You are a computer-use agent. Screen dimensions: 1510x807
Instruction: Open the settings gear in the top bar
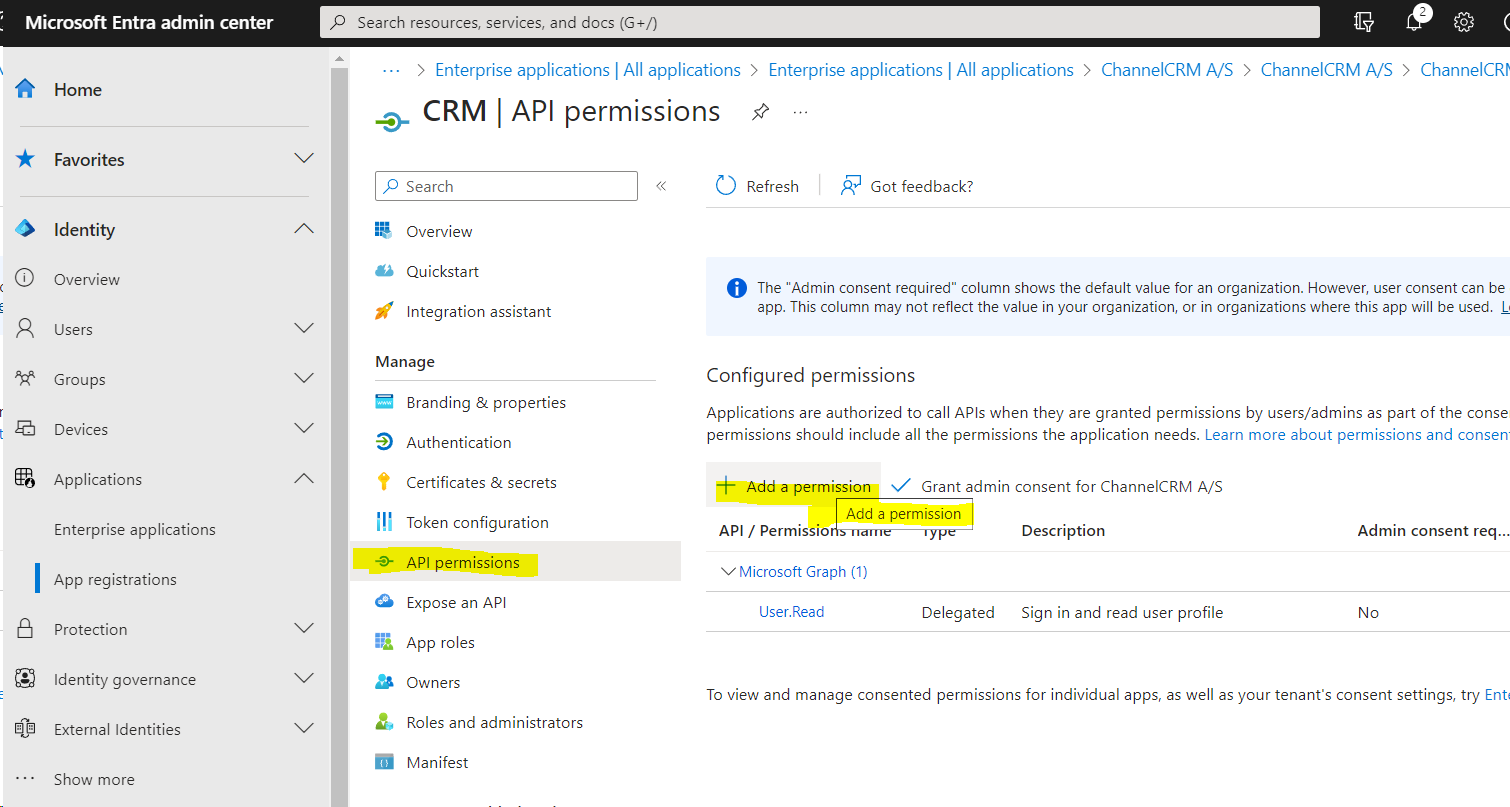(1464, 22)
